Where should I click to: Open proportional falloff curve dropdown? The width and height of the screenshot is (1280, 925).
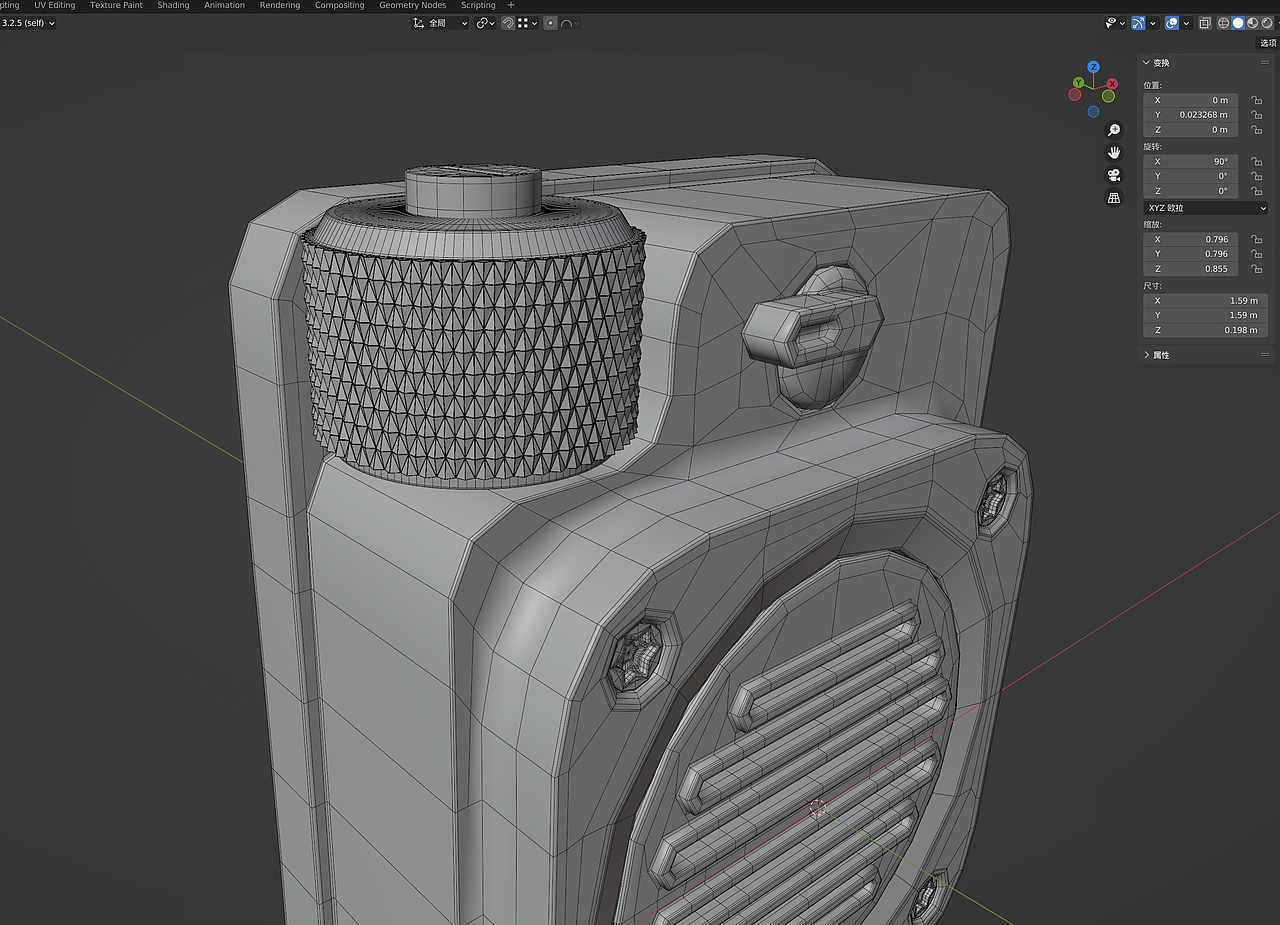point(570,23)
